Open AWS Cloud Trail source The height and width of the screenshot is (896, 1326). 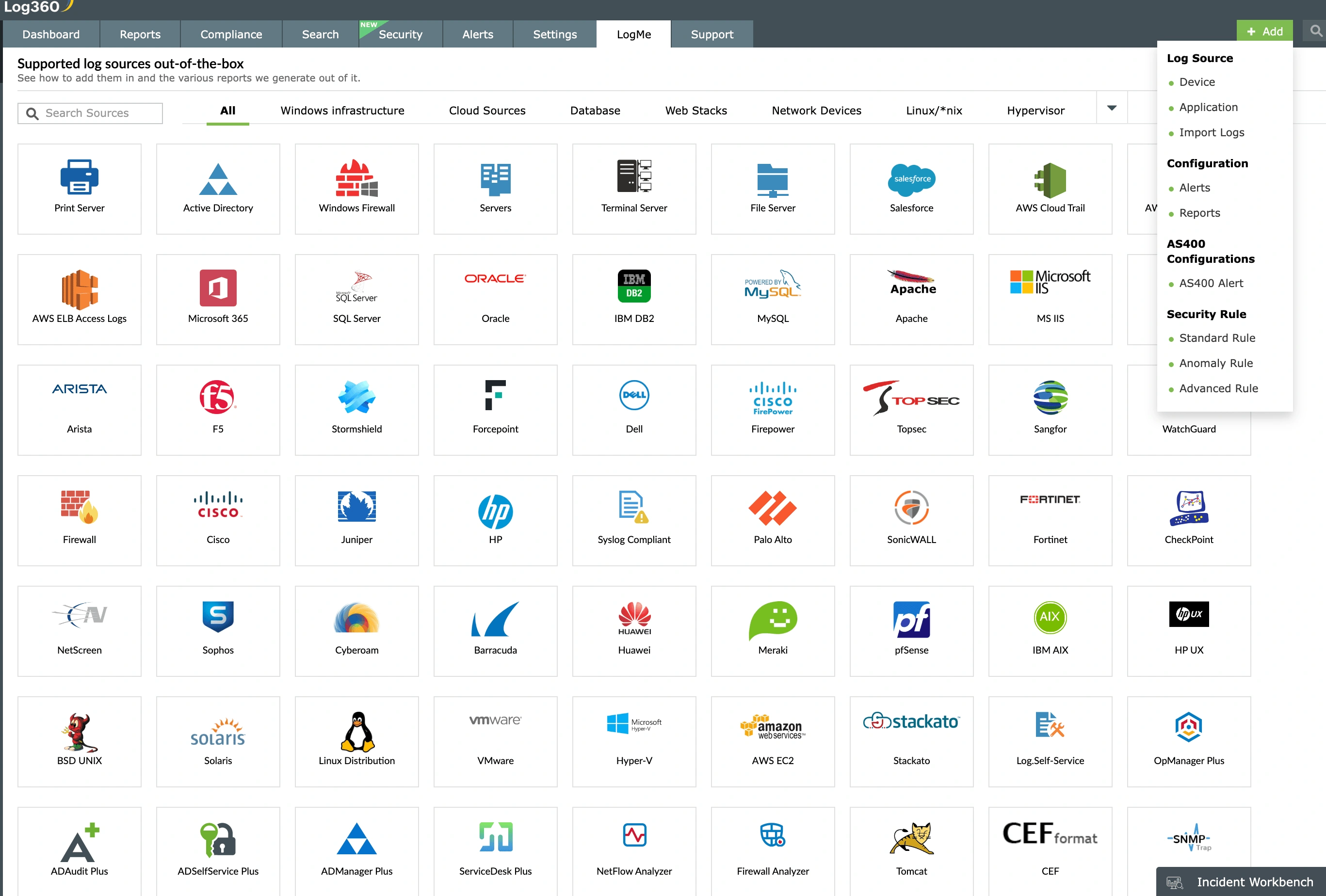[x=1050, y=189]
